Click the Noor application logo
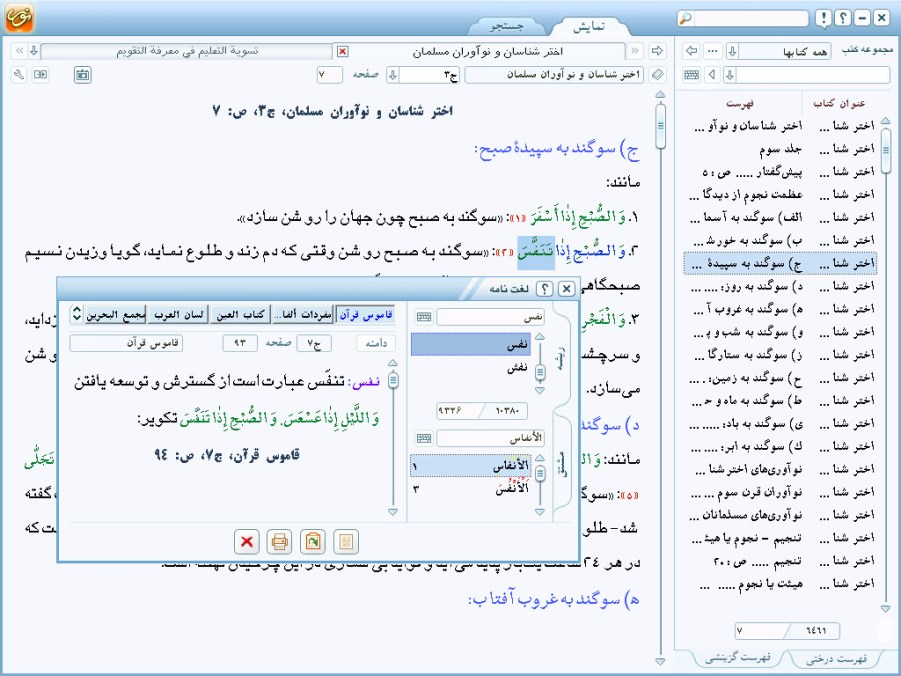The height and width of the screenshot is (676, 901). 19,18
